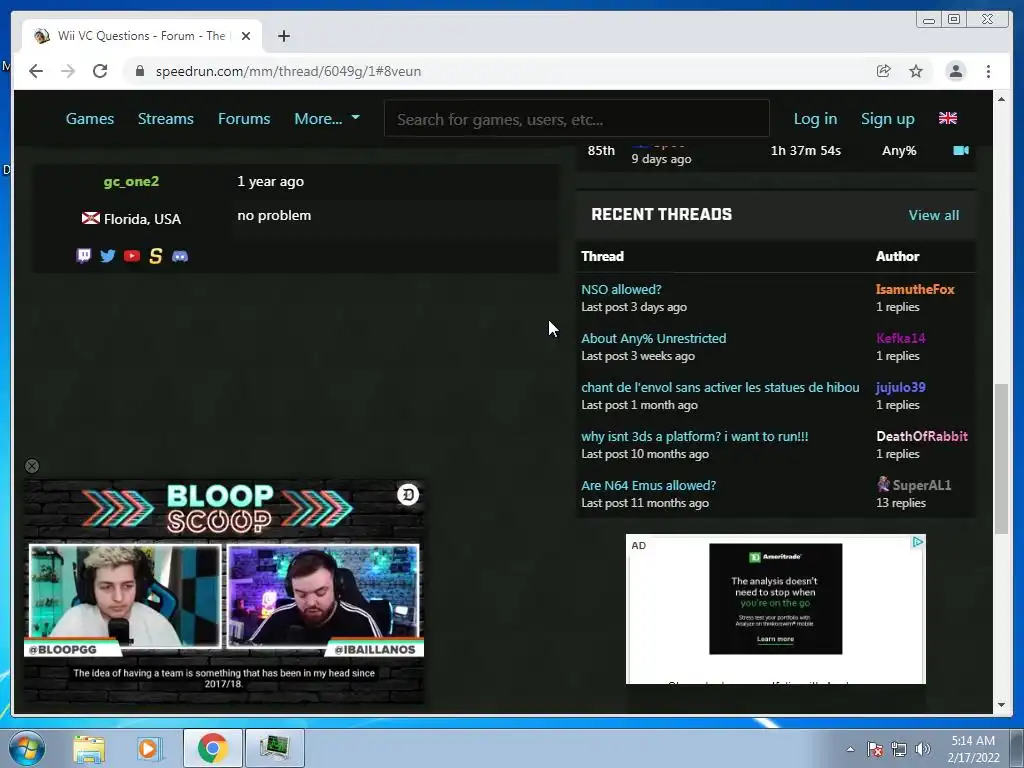Open a new browser tab
Screen dimensions: 1024x768
283,36
